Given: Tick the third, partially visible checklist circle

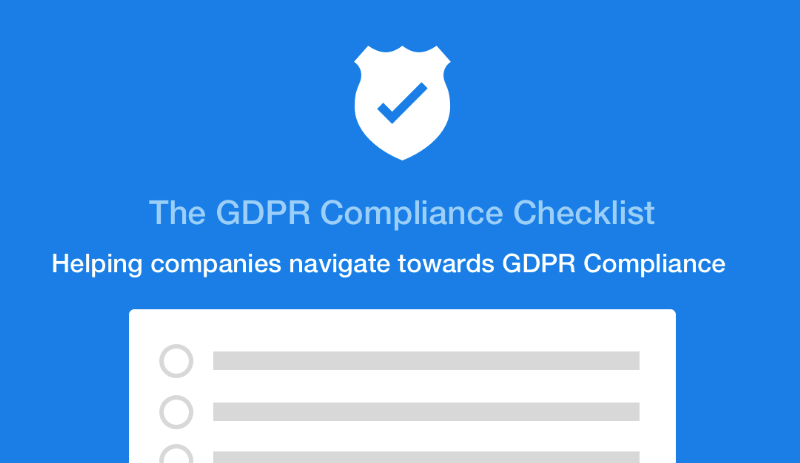Looking at the screenshot, I should point(176,455).
